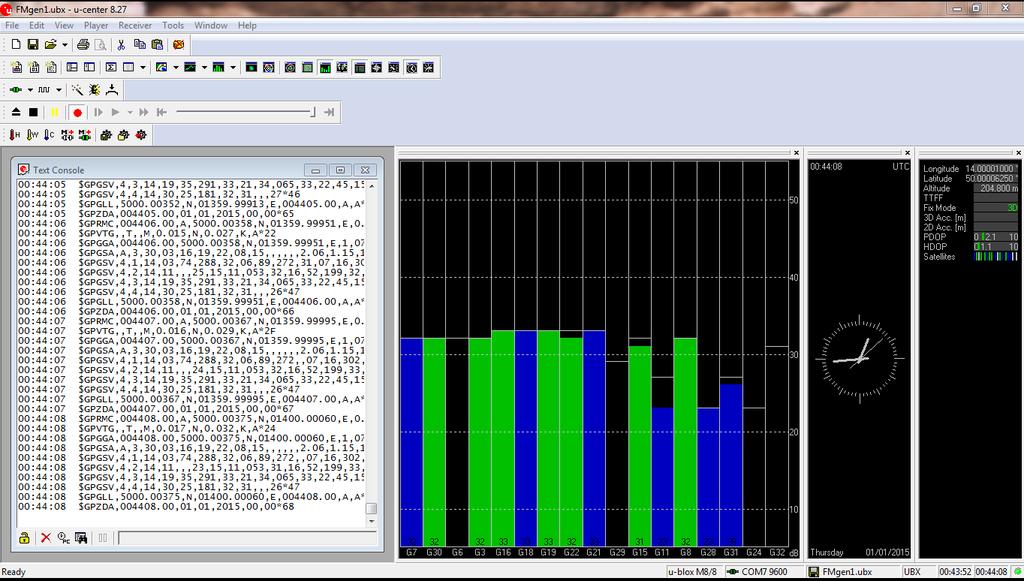Click the Copy icon
Screen dimensions: 1024x581
click(x=139, y=44)
